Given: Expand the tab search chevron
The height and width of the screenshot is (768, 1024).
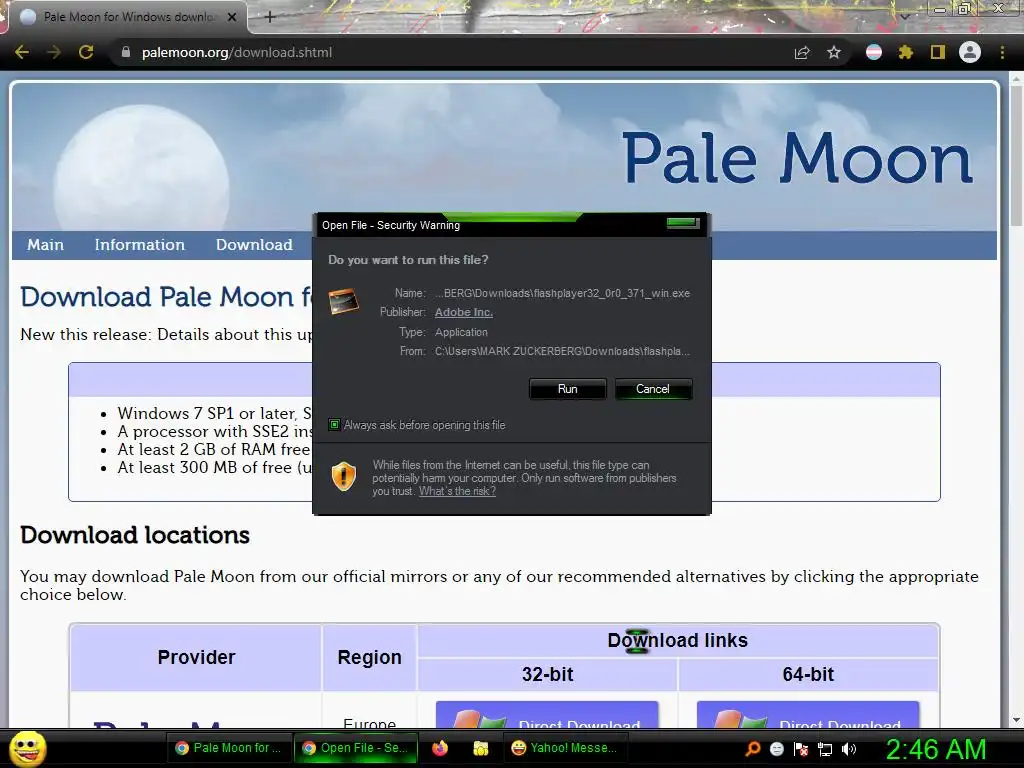Looking at the screenshot, I should (x=905, y=17).
